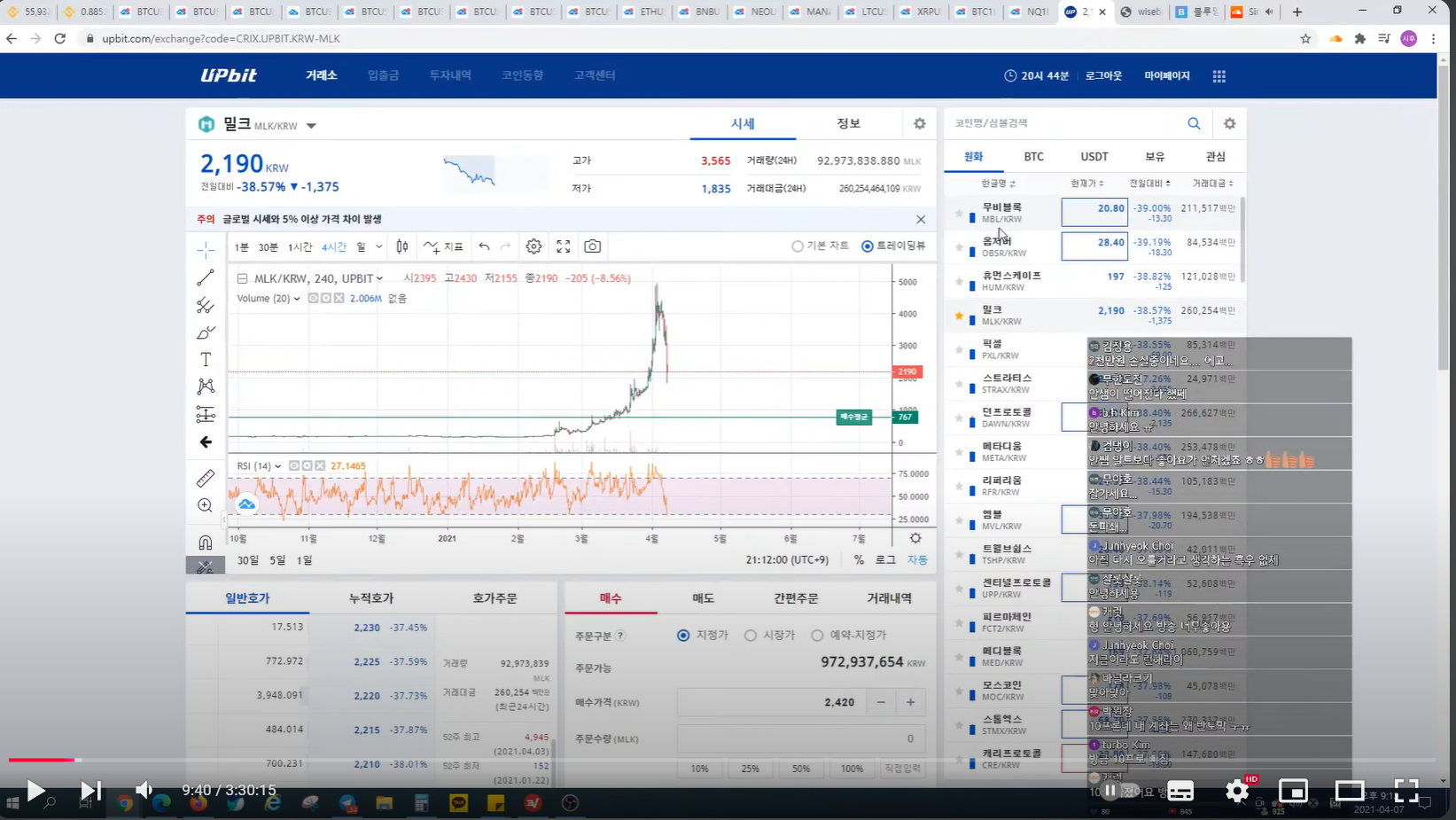
Task: Toggle favorite star for 무비블록
Action: (959, 214)
